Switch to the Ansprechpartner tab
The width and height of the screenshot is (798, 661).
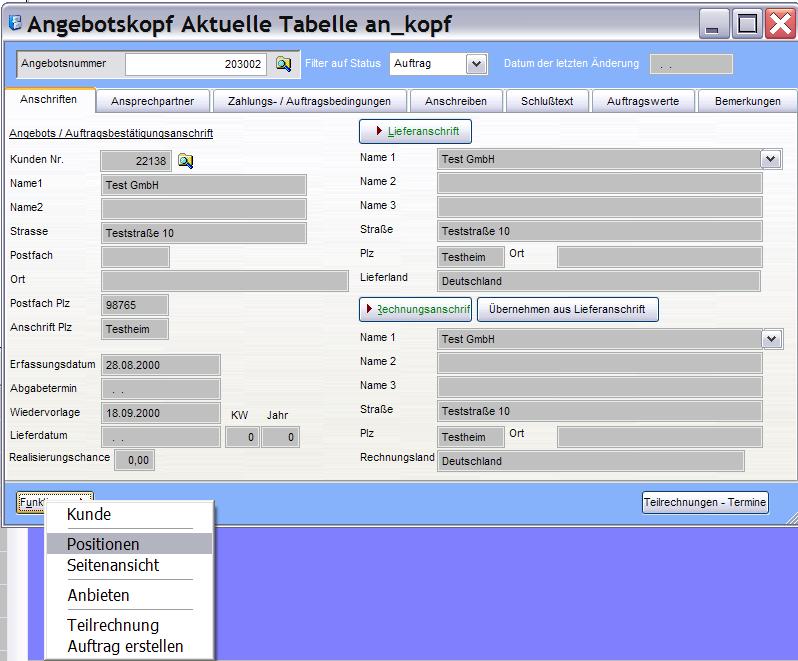153,101
